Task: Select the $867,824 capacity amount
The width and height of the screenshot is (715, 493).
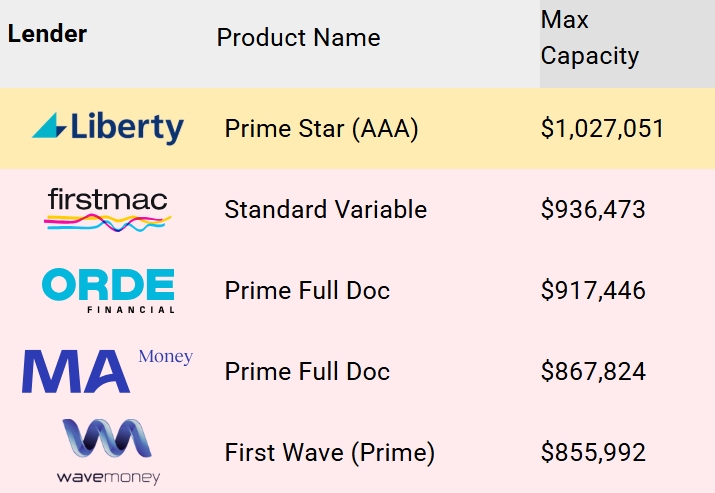Action: tap(593, 371)
